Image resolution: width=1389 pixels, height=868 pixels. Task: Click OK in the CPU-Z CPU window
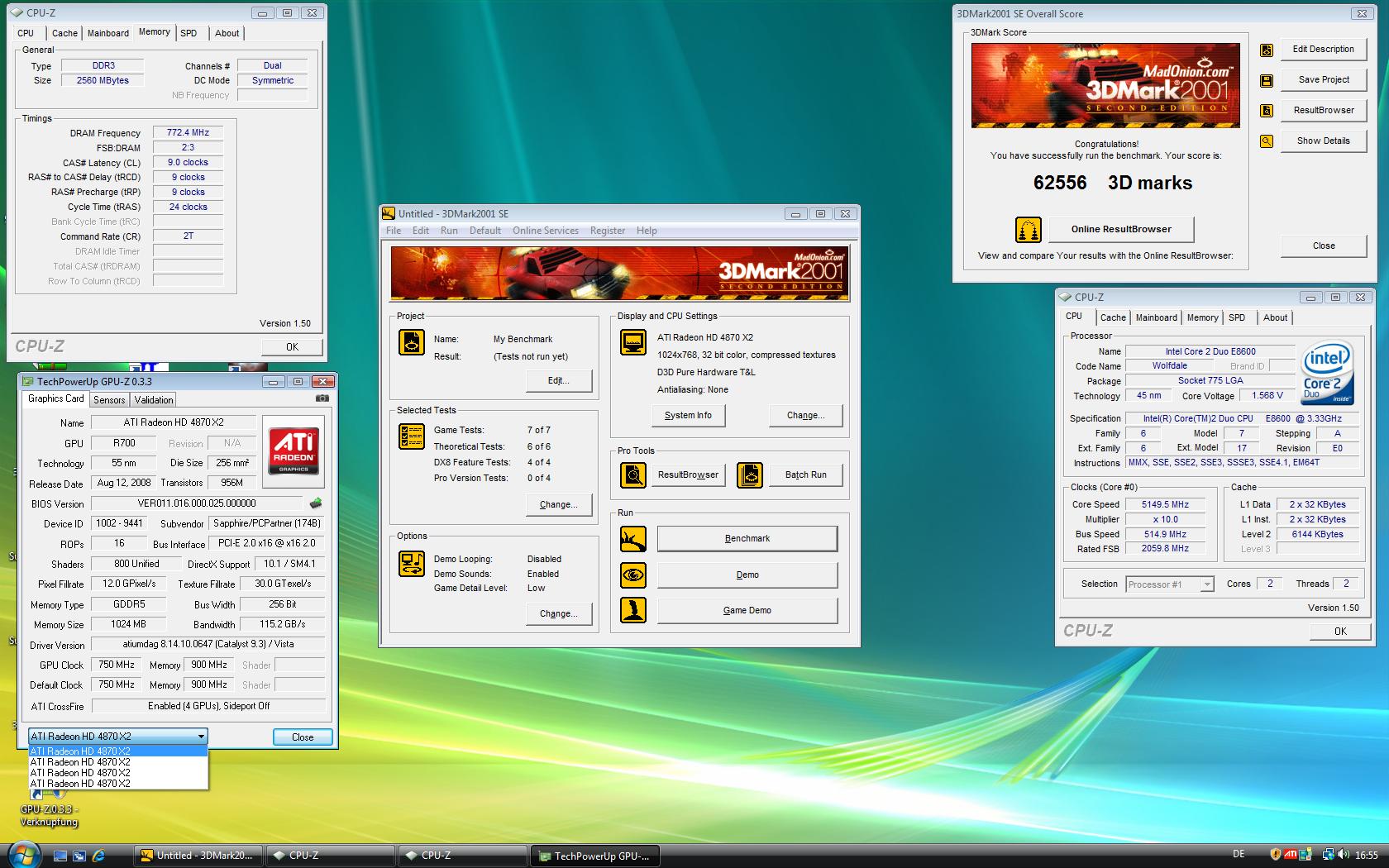pos(1340,632)
